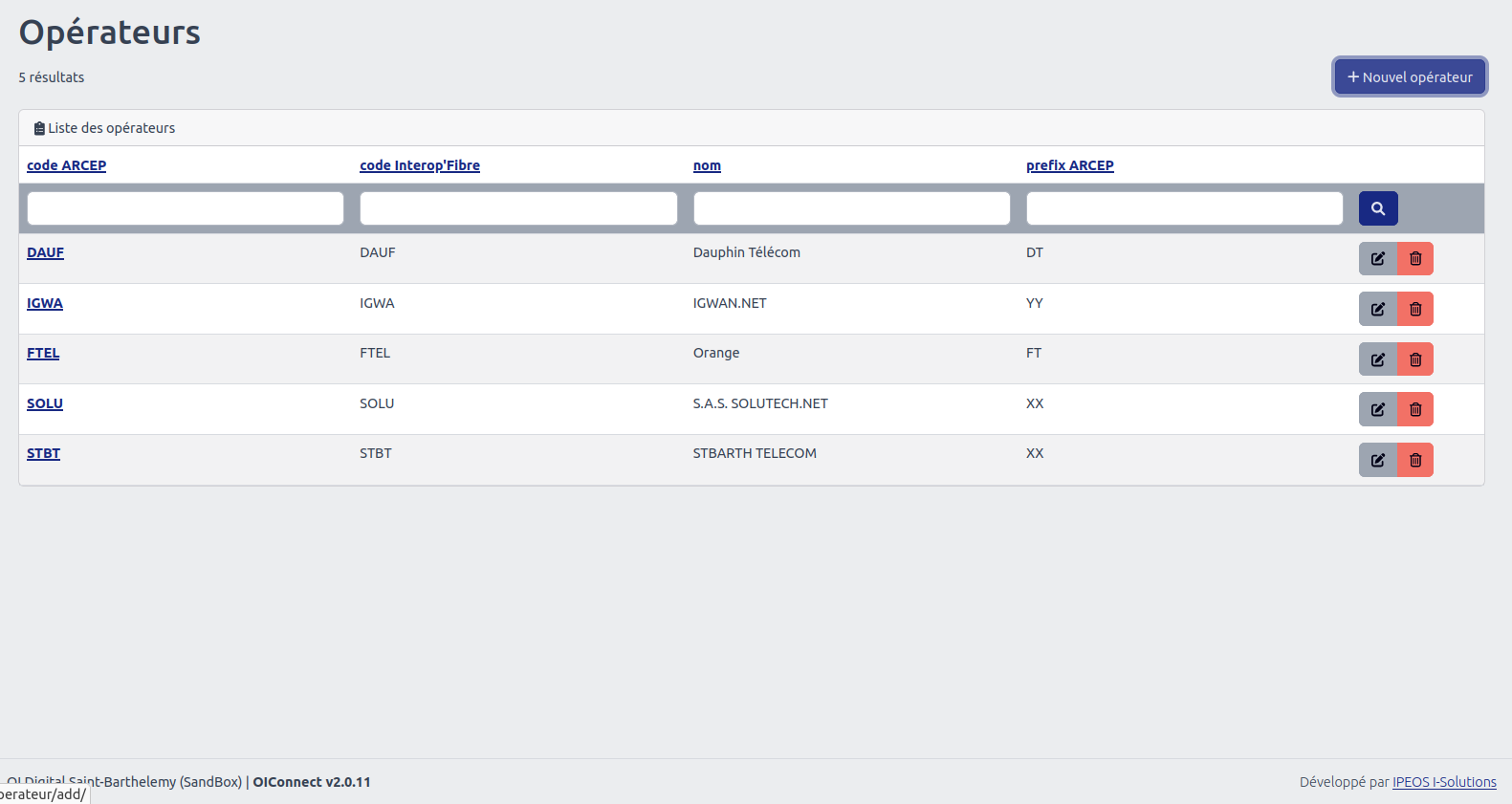Sort by code ARCEP column header
Image resolution: width=1512 pixels, height=804 pixels.
66,165
